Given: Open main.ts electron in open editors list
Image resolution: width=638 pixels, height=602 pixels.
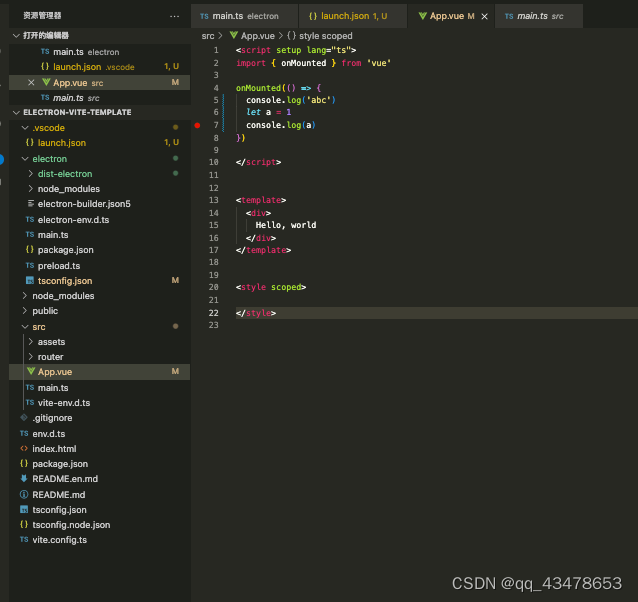Looking at the screenshot, I should click(99, 52).
